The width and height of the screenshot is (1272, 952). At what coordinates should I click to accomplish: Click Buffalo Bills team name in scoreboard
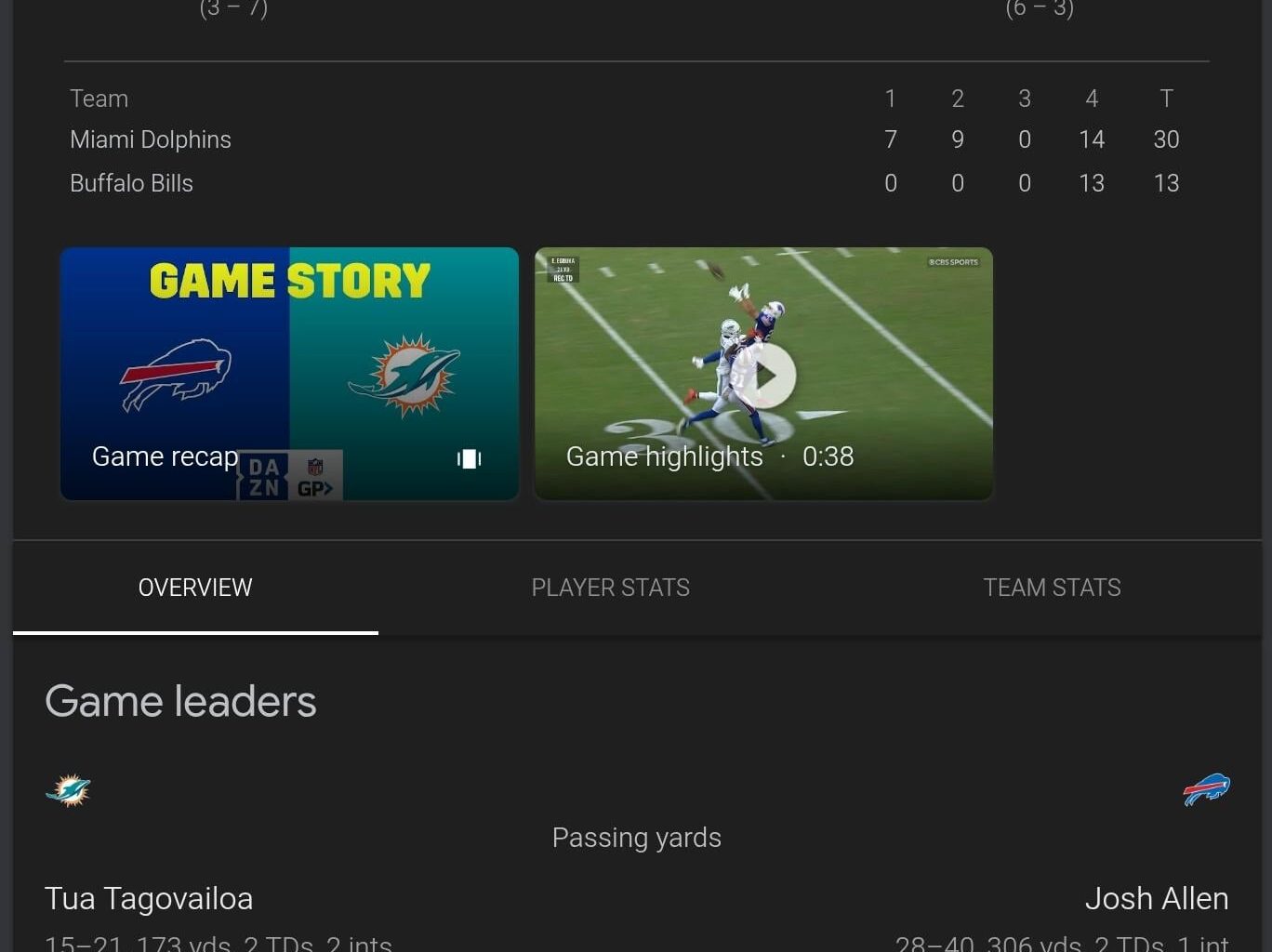[131, 183]
